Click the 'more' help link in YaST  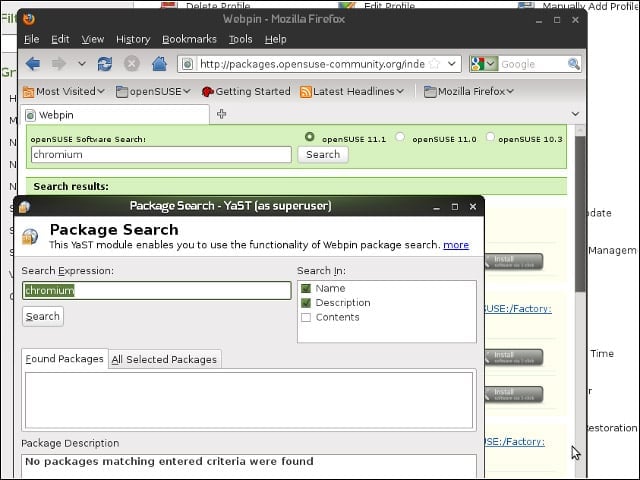point(456,245)
